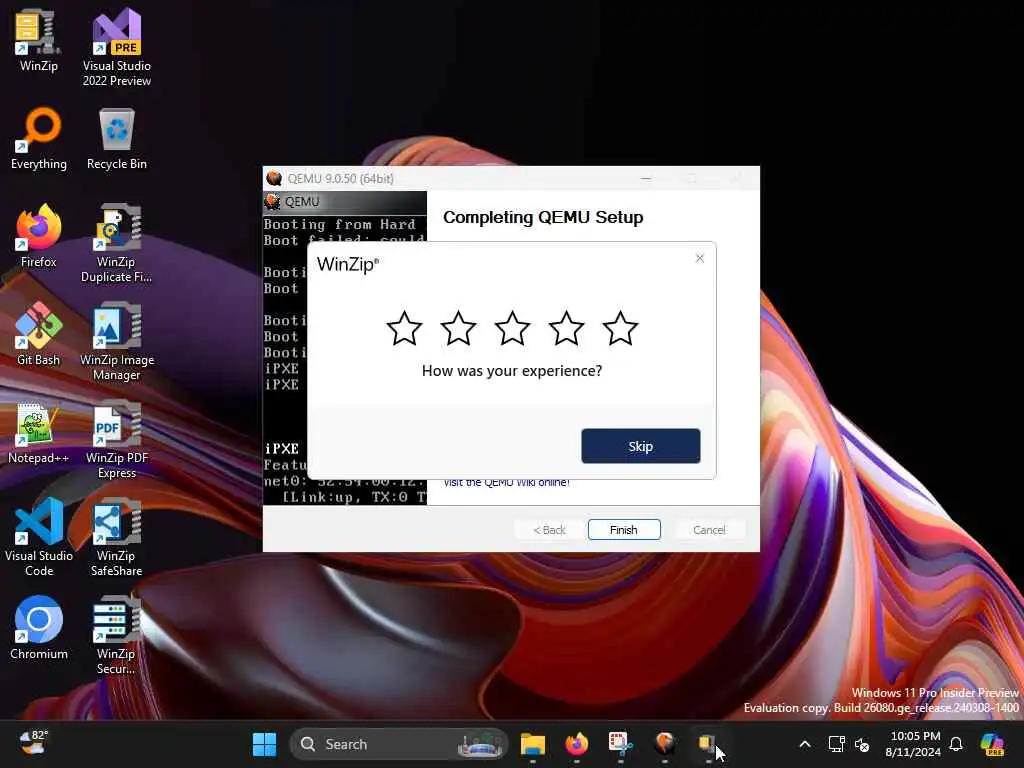1024x768 pixels.
Task: Open the notifications bell
Action: coord(956,744)
